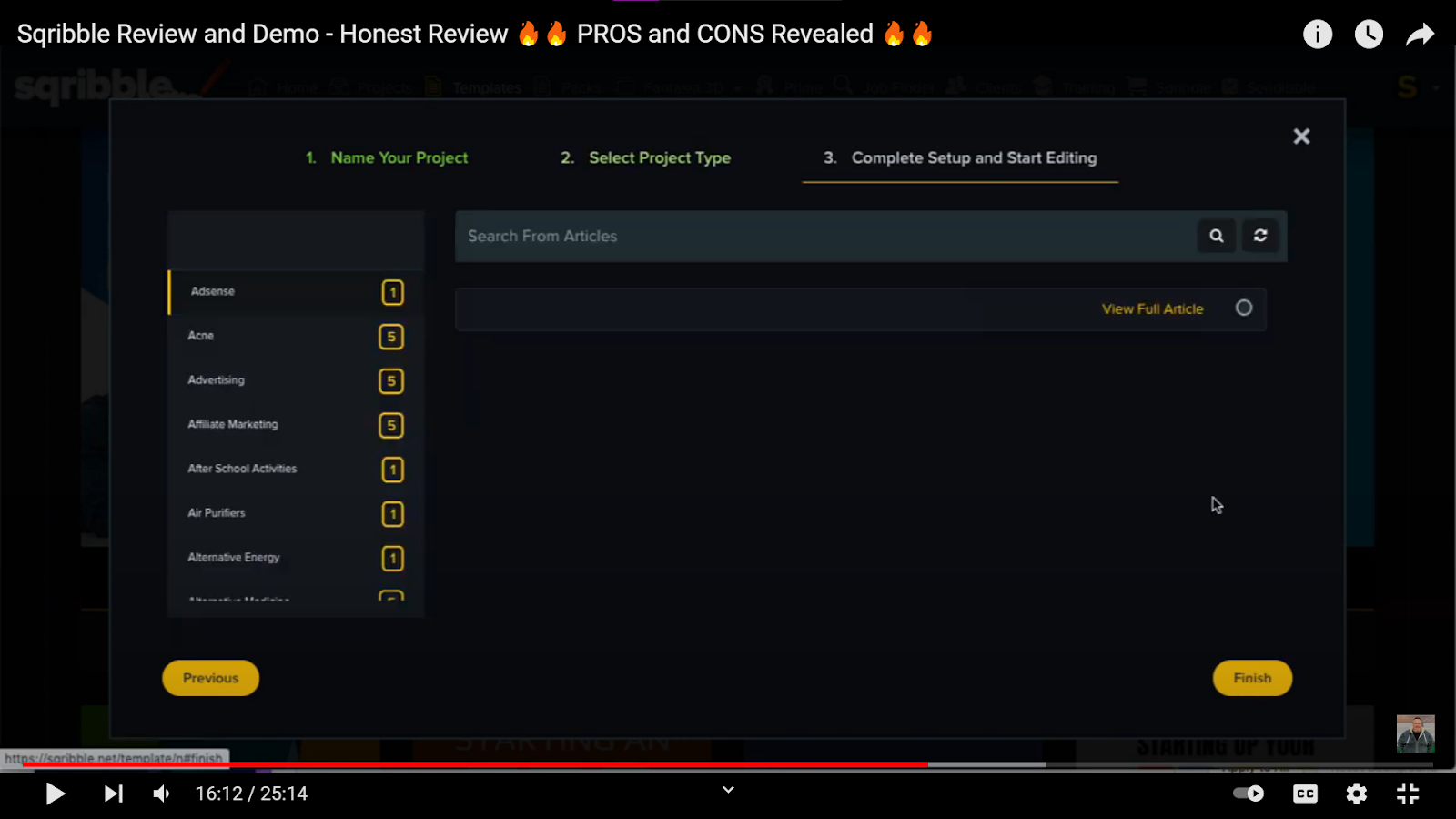The width and height of the screenshot is (1456, 819).
Task: Go to step 2 Select Project Type
Action: [x=645, y=157]
